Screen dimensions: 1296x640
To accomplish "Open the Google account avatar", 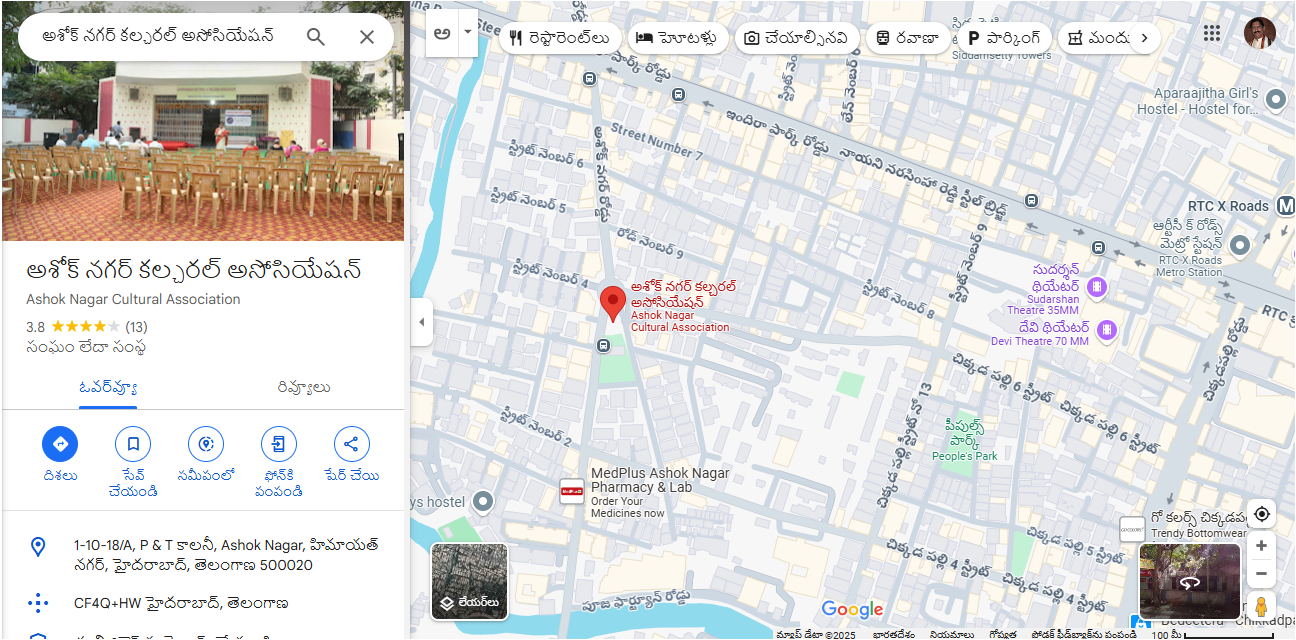I will [1259, 33].
